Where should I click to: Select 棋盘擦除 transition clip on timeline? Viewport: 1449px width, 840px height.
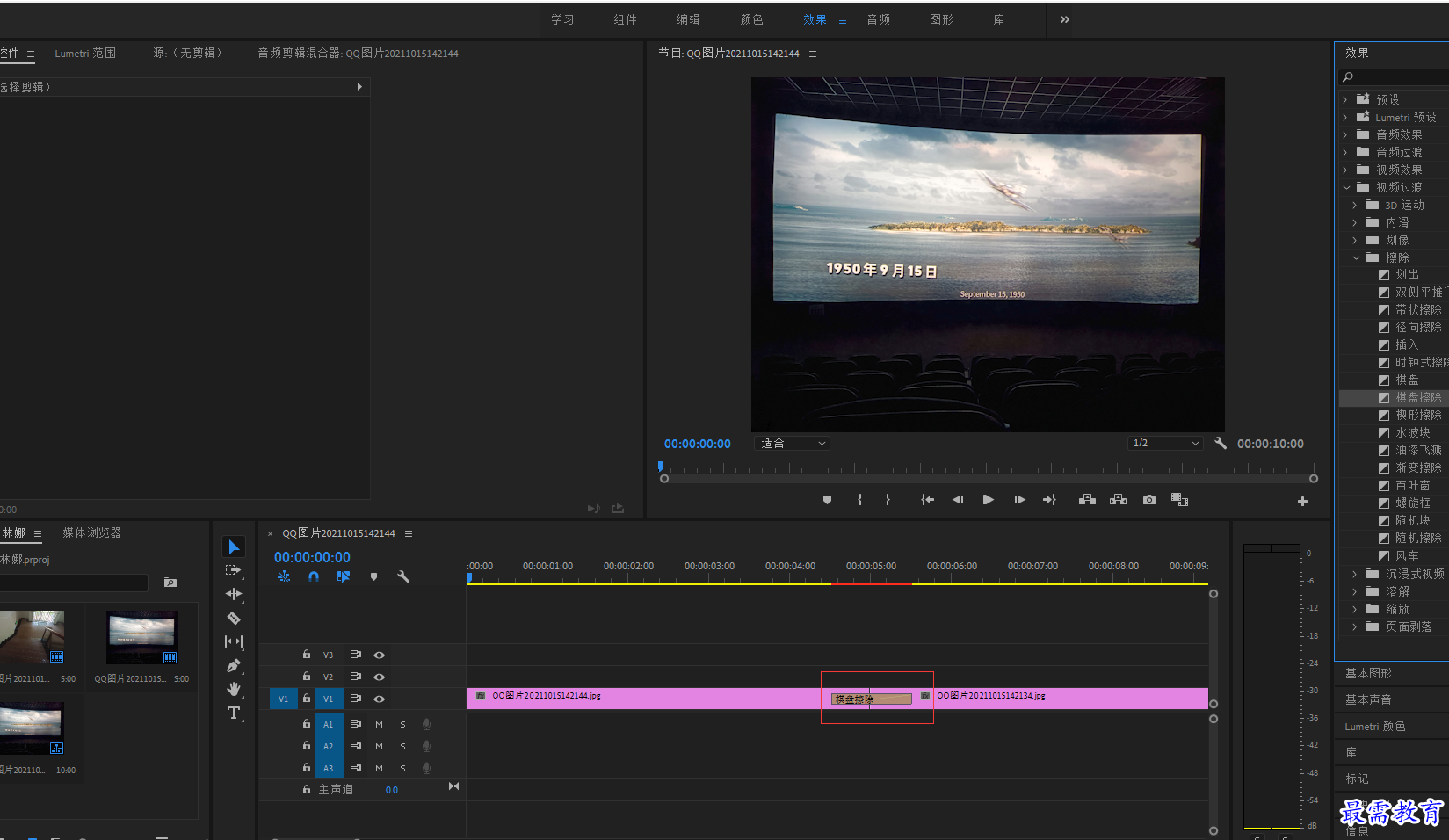[872, 699]
